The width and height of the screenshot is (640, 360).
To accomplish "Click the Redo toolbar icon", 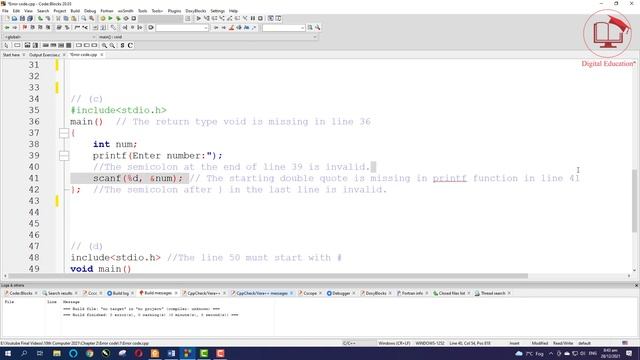I will [x=48, y=18].
